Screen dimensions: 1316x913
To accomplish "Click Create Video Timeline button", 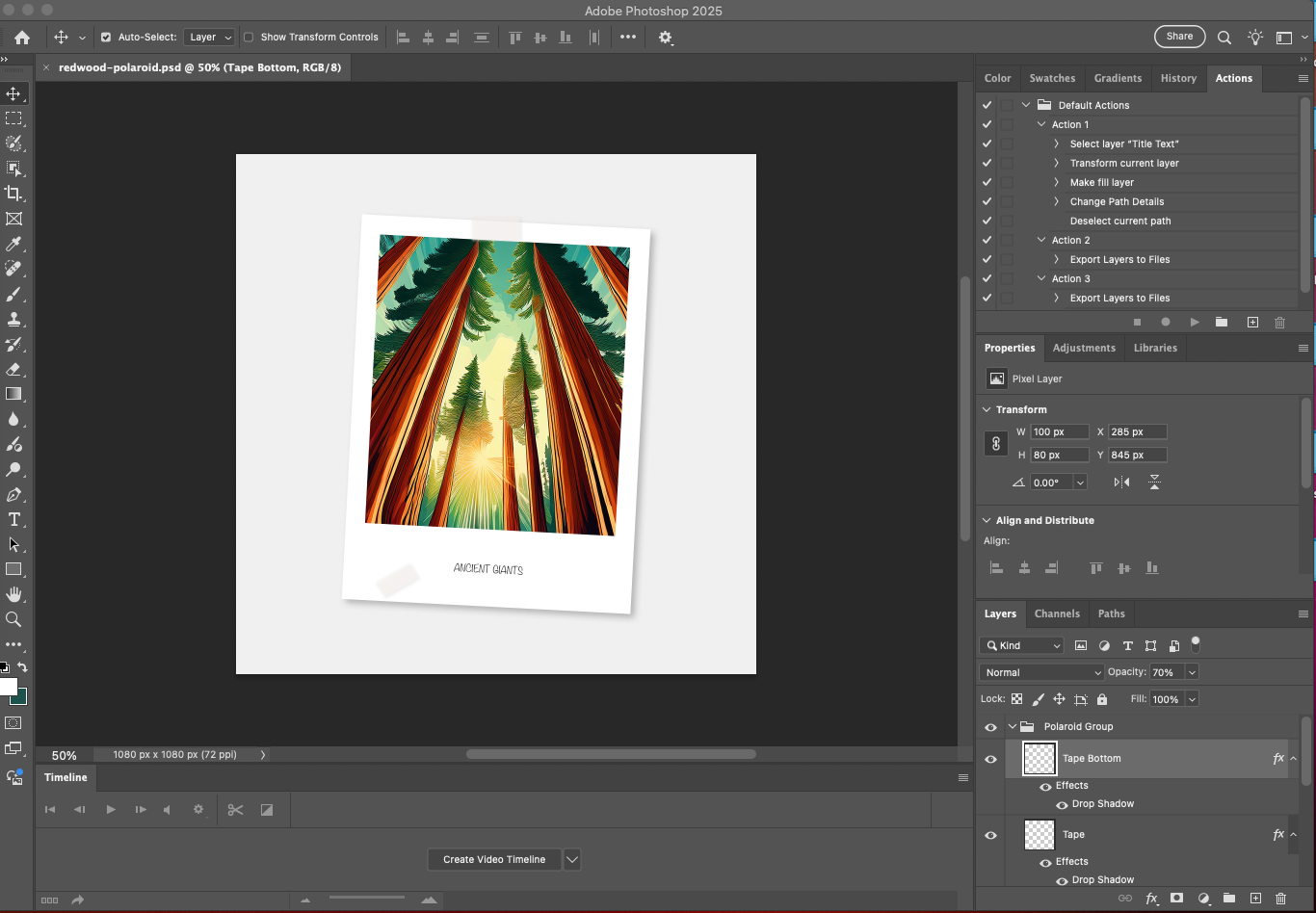I will coord(494,859).
